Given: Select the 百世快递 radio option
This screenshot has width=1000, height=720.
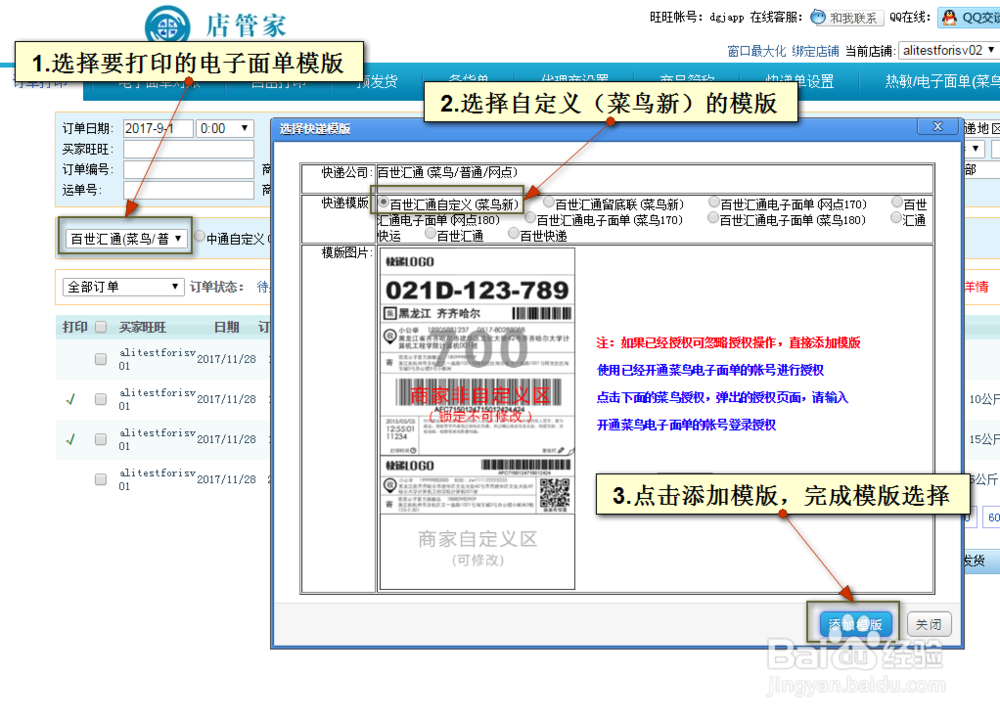Looking at the screenshot, I should pyautogui.click(x=513, y=233).
